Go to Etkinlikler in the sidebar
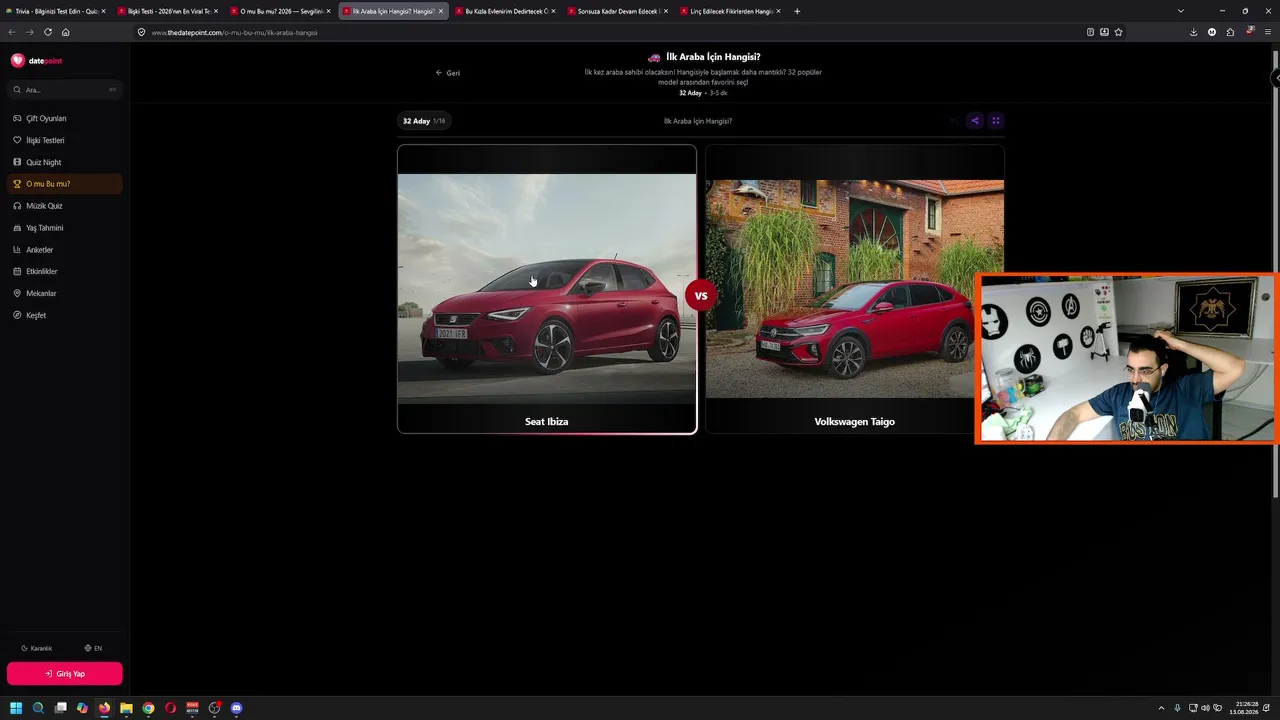This screenshot has height=720, width=1280. pyautogui.click(x=65, y=272)
